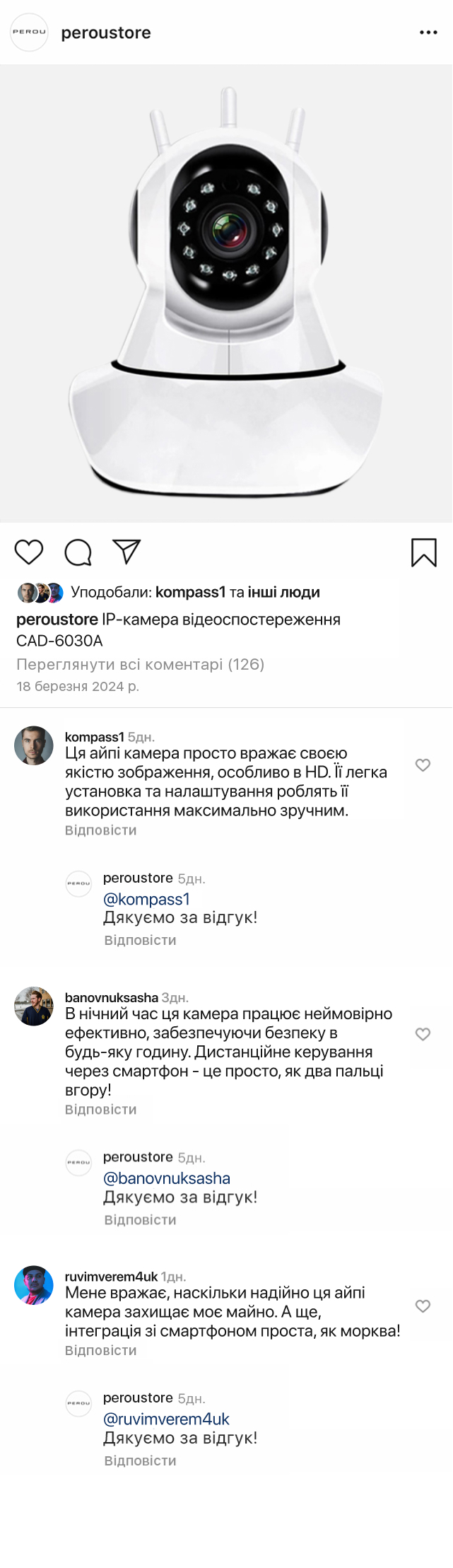The width and height of the screenshot is (453, 1568).
Task: Reply to banovnuksasha's comment
Action: [x=100, y=1109]
